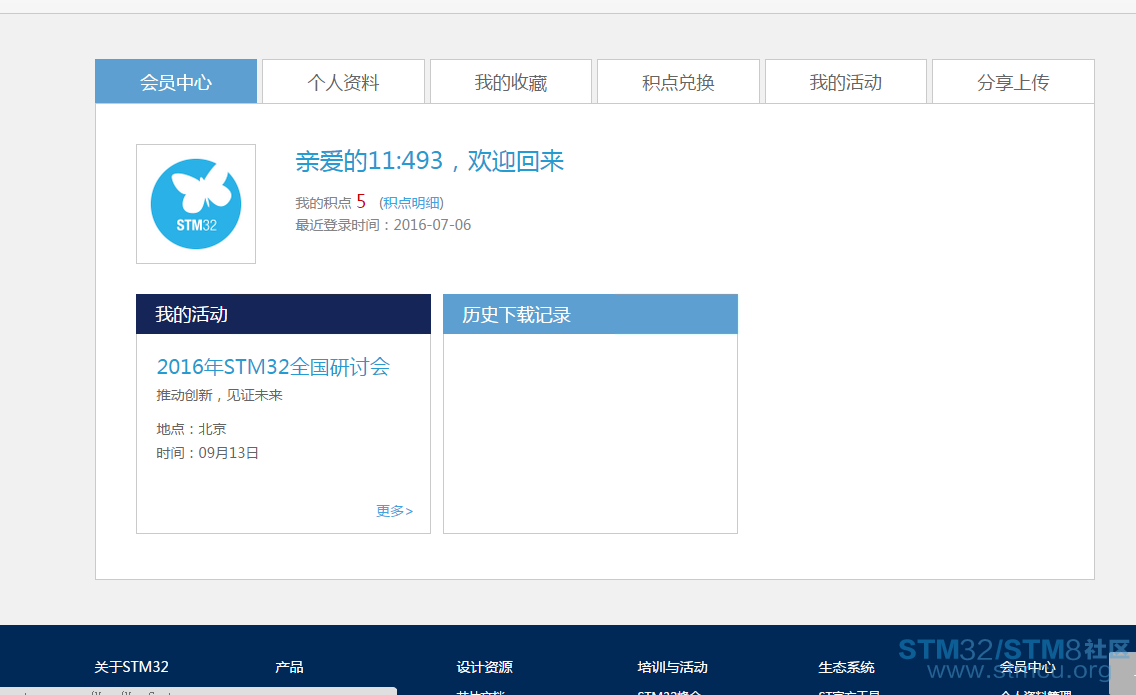Screen dimensions: 1136x695
Task: Click the 历史下载记录 panel header
Action: pos(590,314)
